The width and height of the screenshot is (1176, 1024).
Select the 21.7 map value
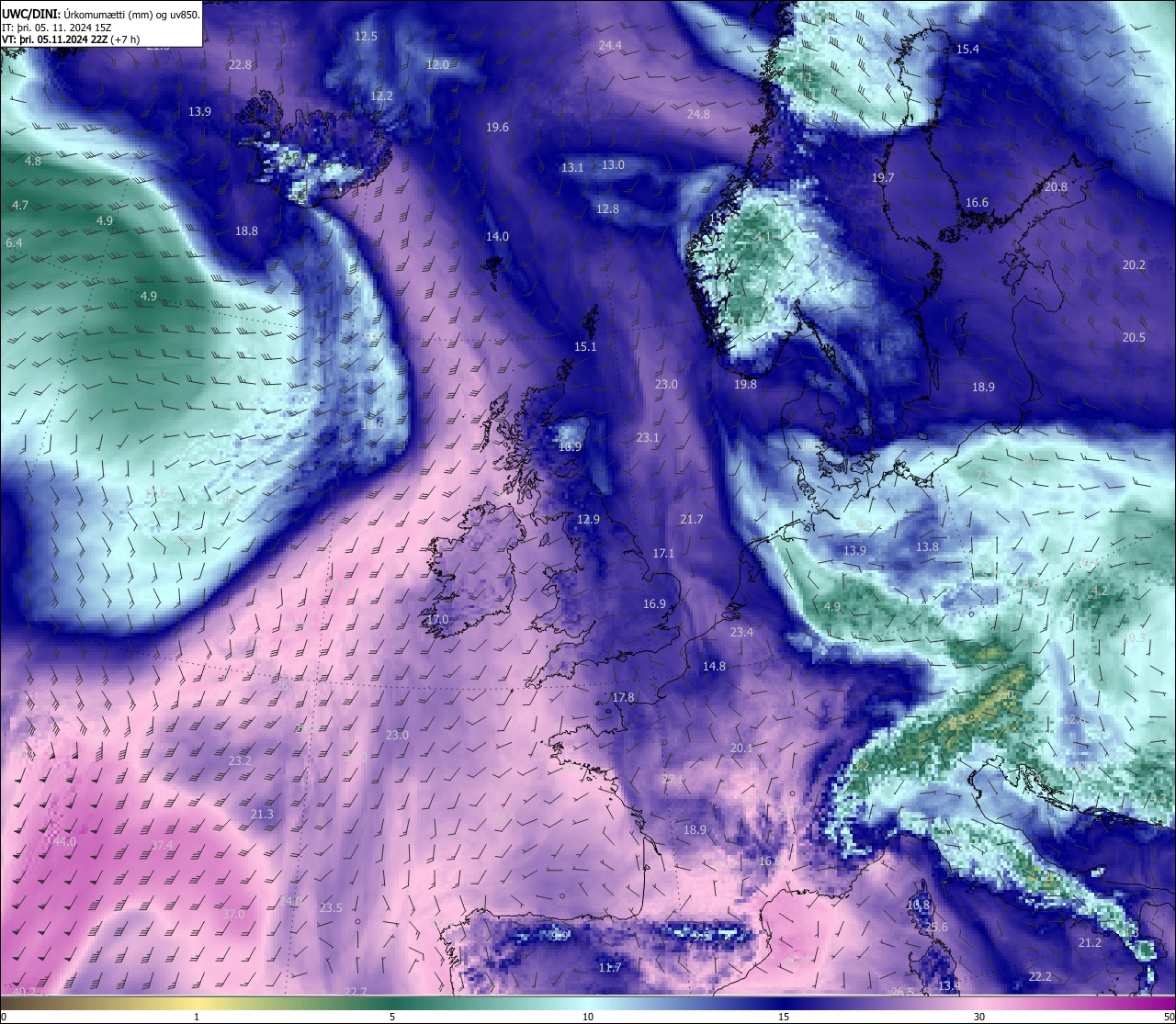[x=691, y=520]
